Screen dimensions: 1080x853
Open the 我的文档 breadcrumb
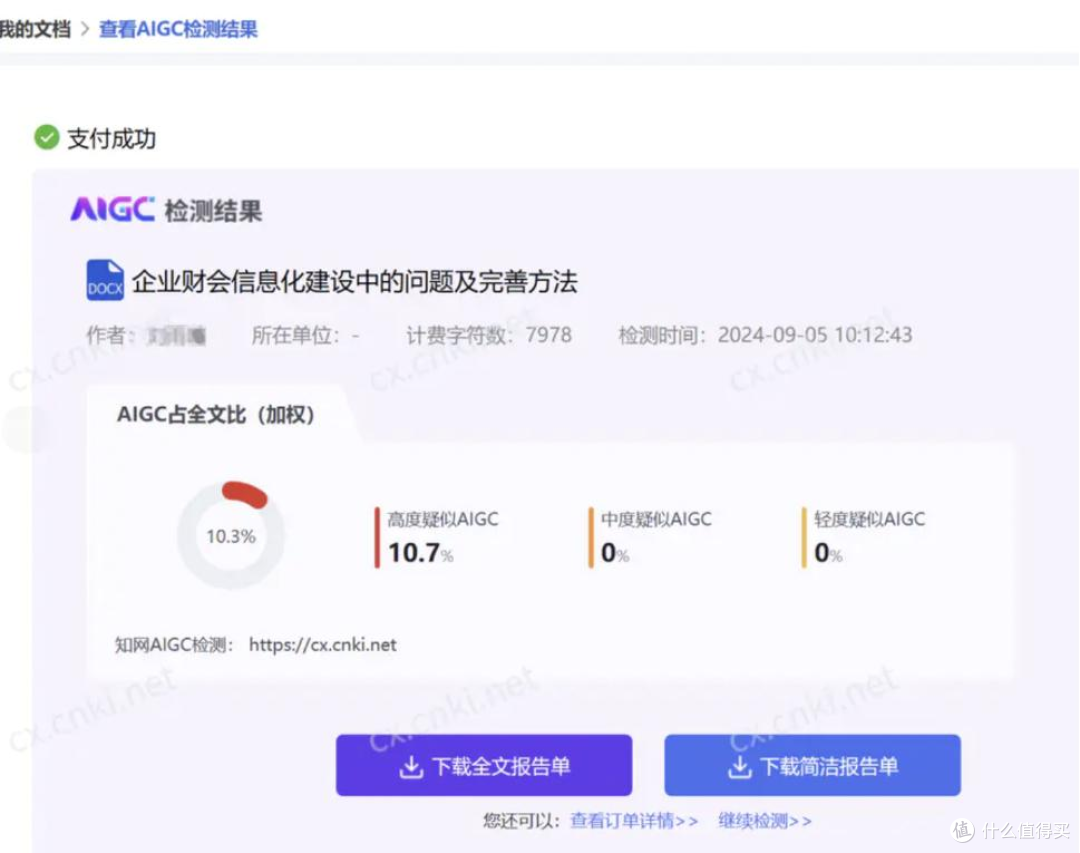point(34,29)
